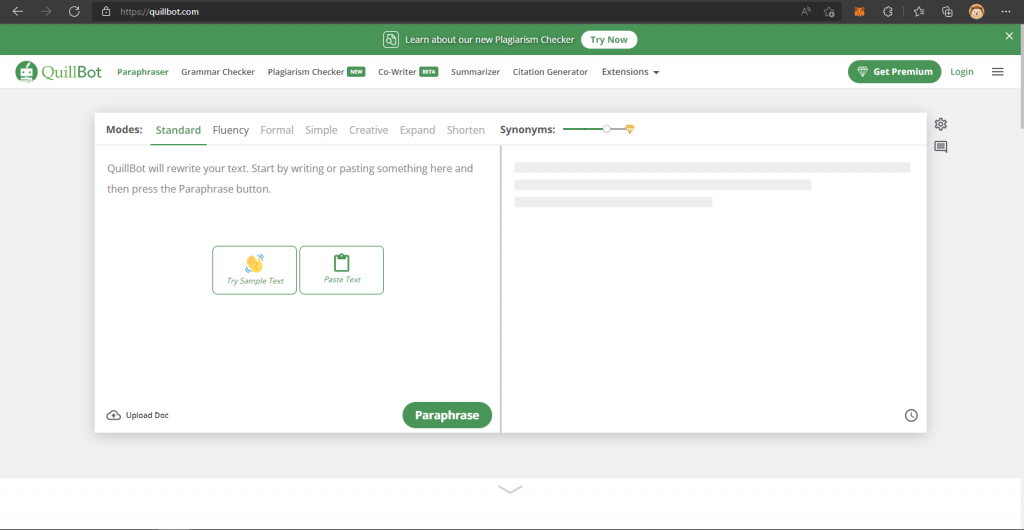Open the history clock icon
The image size is (1024, 530).
click(911, 415)
